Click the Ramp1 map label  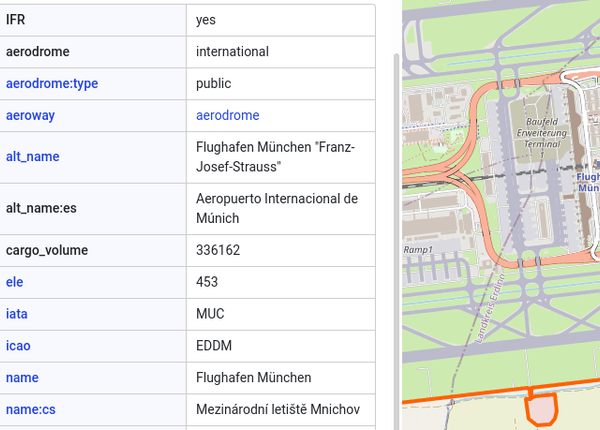click(x=418, y=250)
